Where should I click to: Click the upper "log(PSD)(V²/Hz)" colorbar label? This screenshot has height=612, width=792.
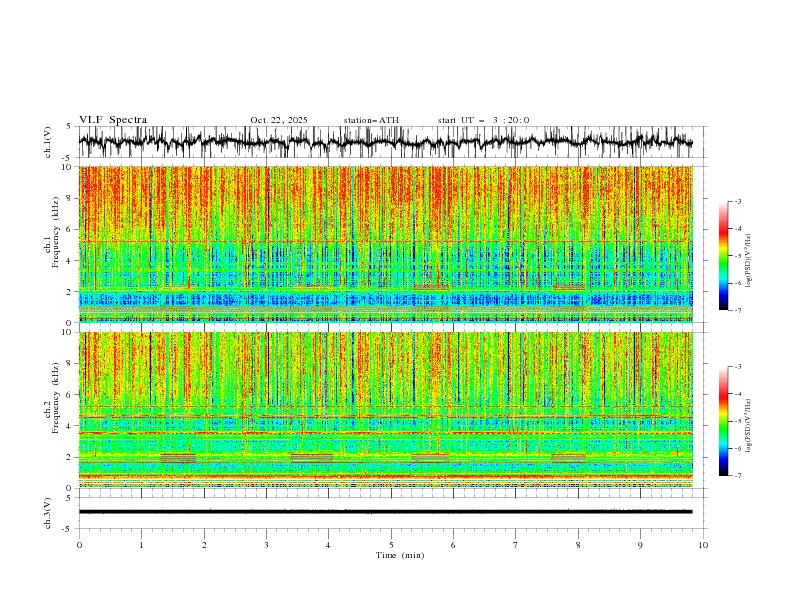pos(748,261)
